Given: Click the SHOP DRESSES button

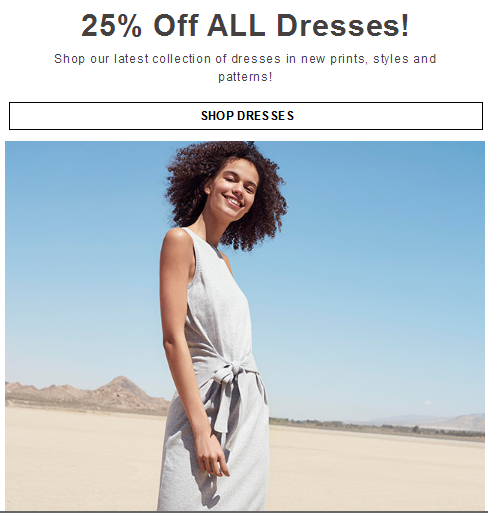Looking at the screenshot, I should pos(246,116).
